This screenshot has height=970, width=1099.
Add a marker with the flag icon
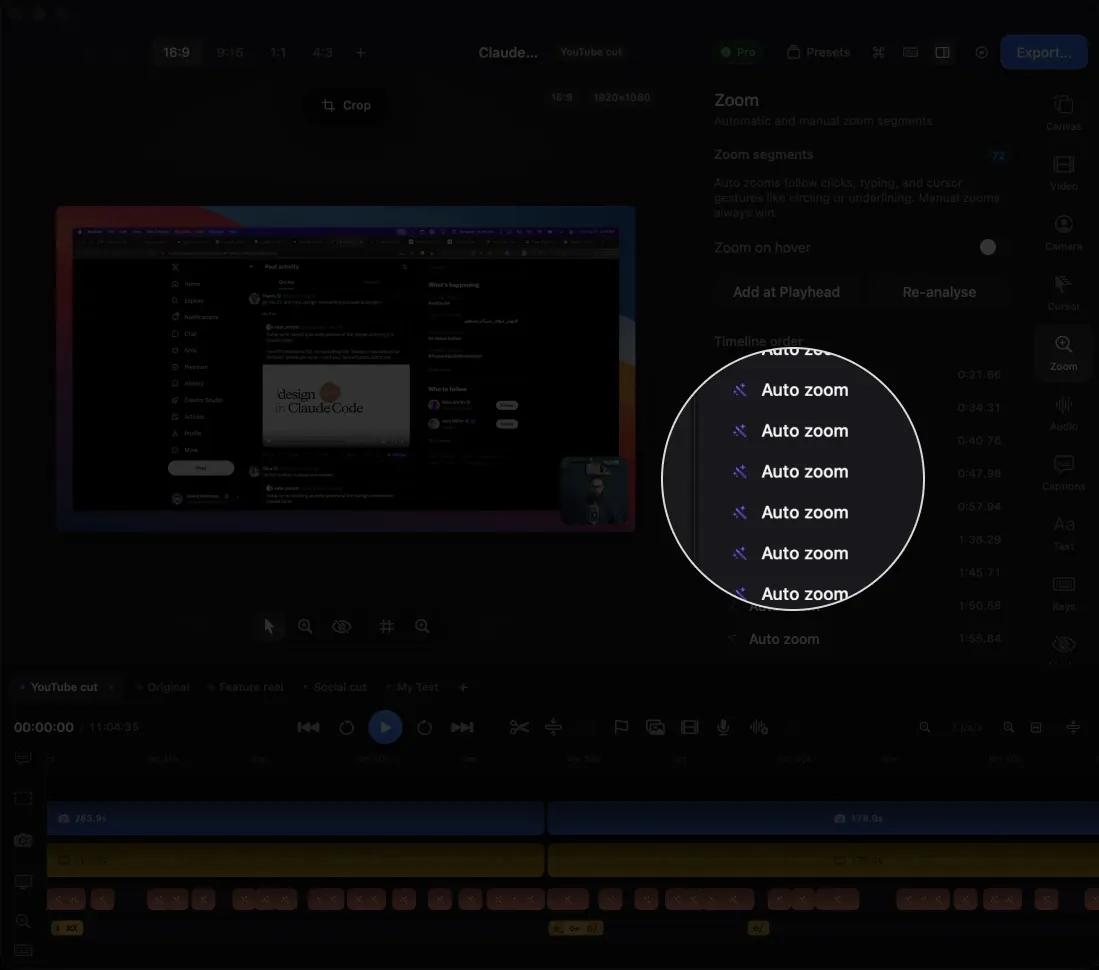coord(621,728)
